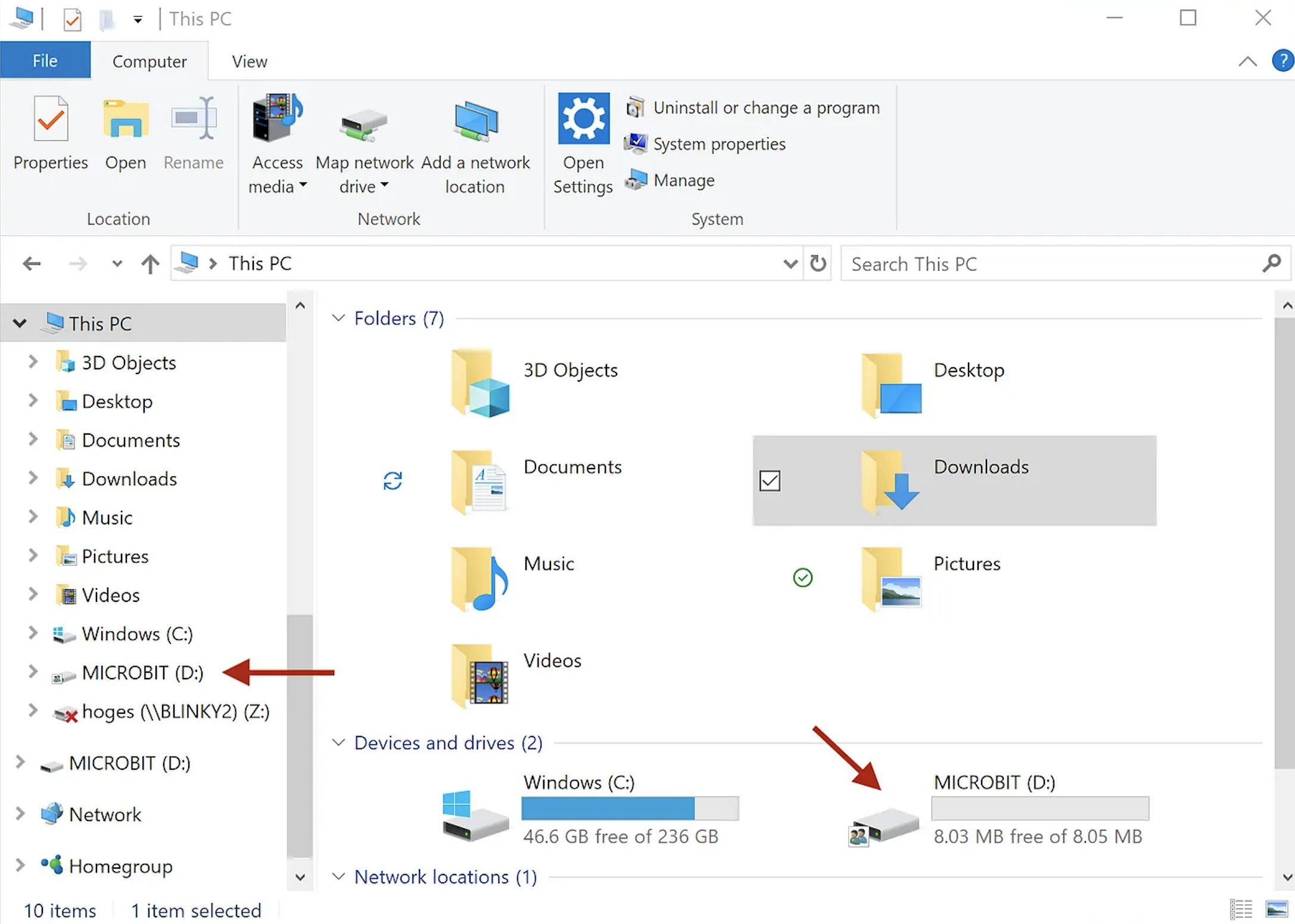Switch to details view in status bar
The height and width of the screenshot is (924, 1295).
pyautogui.click(x=1241, y=909)
